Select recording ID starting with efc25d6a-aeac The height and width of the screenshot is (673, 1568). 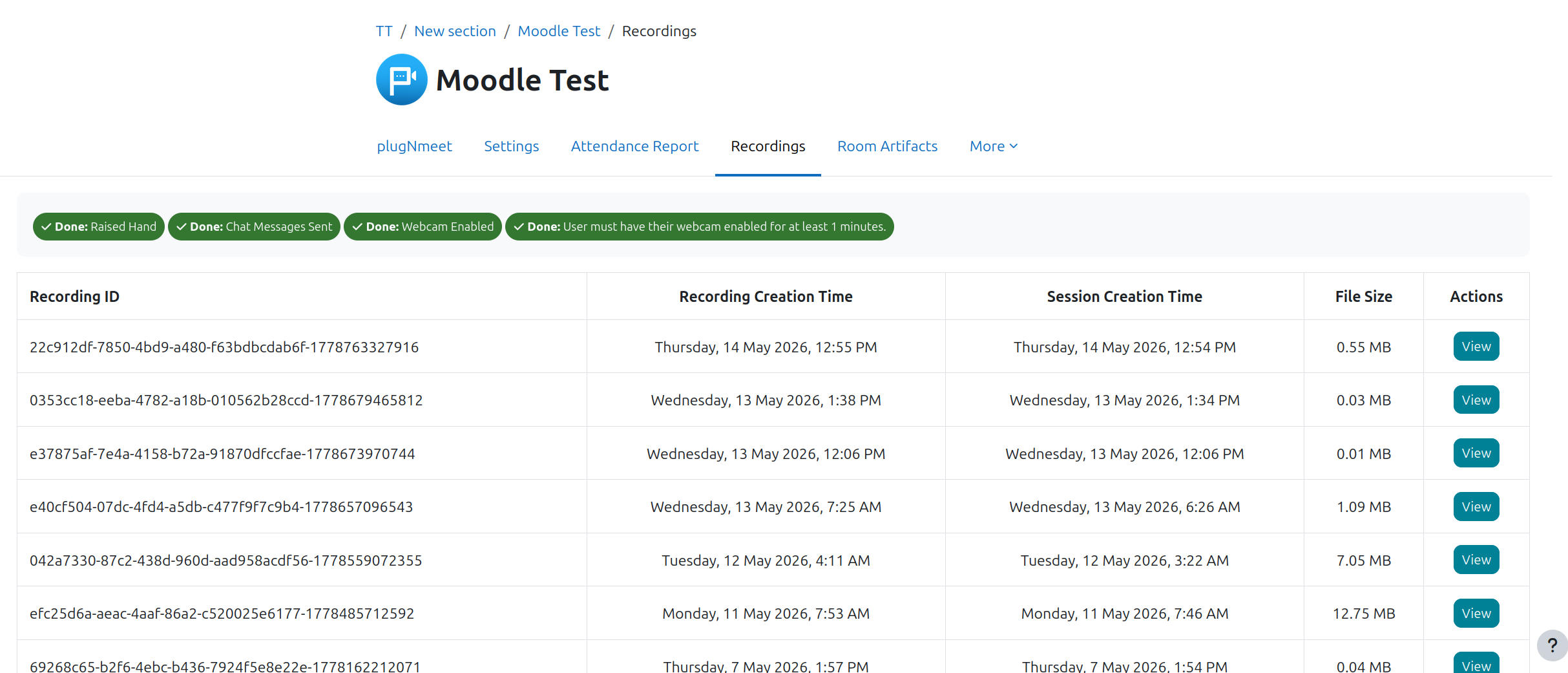point(222,614)
